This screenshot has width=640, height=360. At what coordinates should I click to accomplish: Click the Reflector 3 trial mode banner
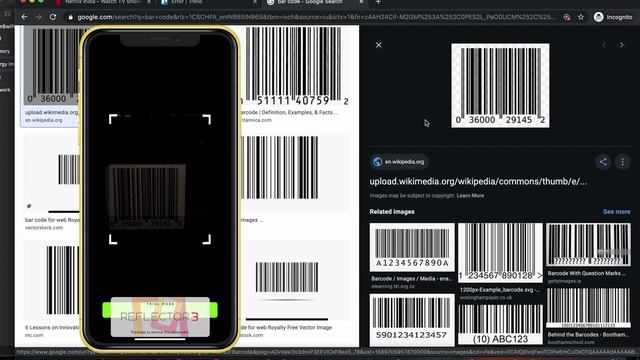160,317
